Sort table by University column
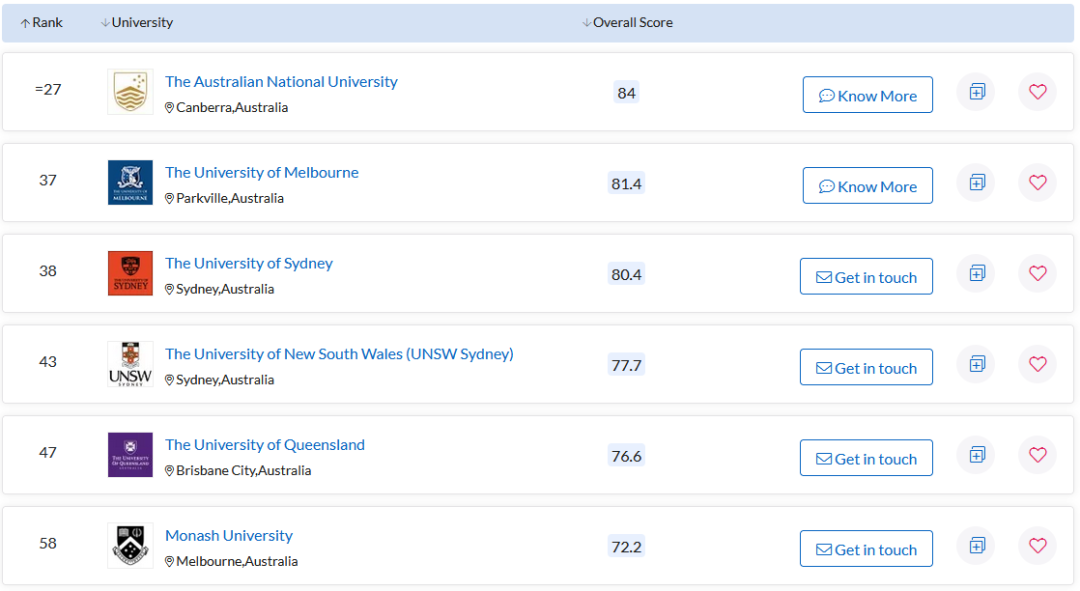Screen dimensions: 1080x591 pyautogui.click(x=136, y=23)
